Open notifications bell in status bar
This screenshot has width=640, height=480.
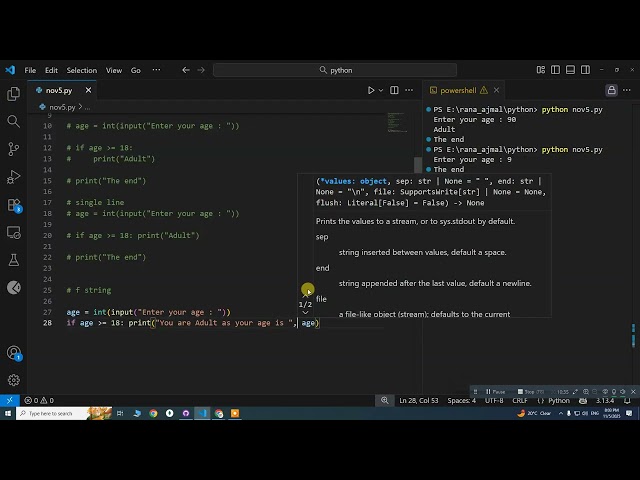tap(627, 400)
